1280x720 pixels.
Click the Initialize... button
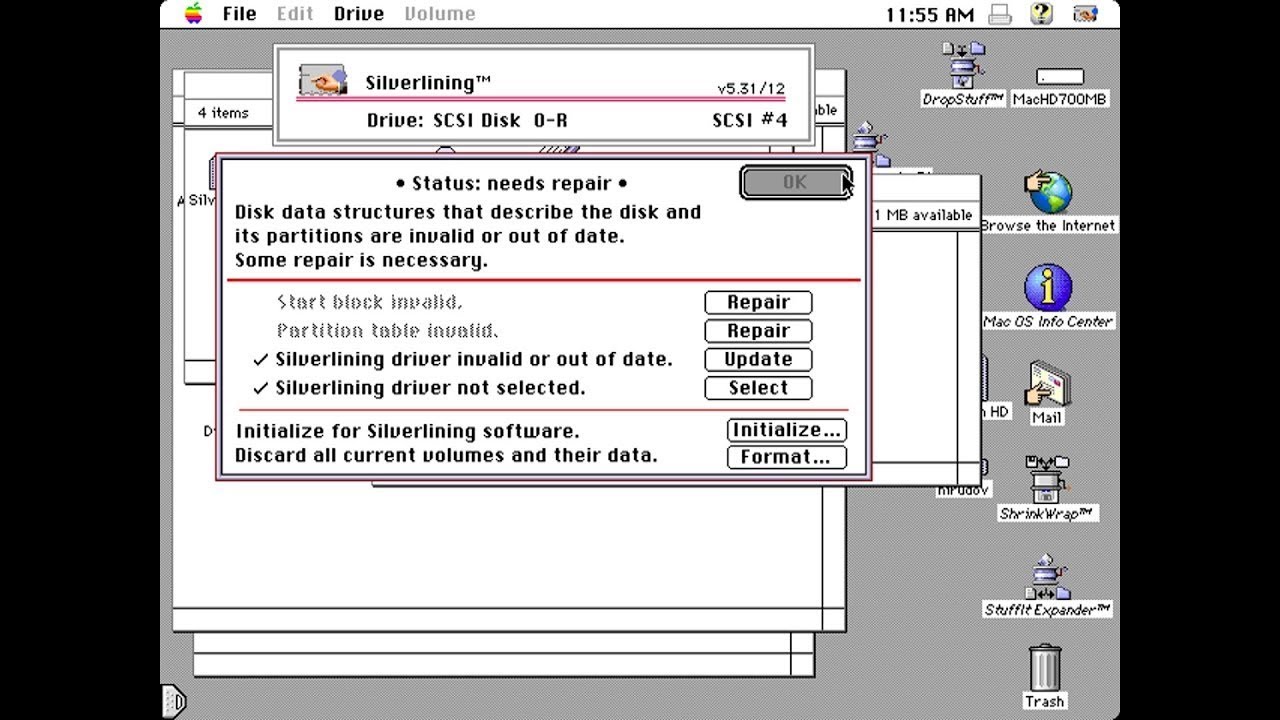[x=786, y=430]
